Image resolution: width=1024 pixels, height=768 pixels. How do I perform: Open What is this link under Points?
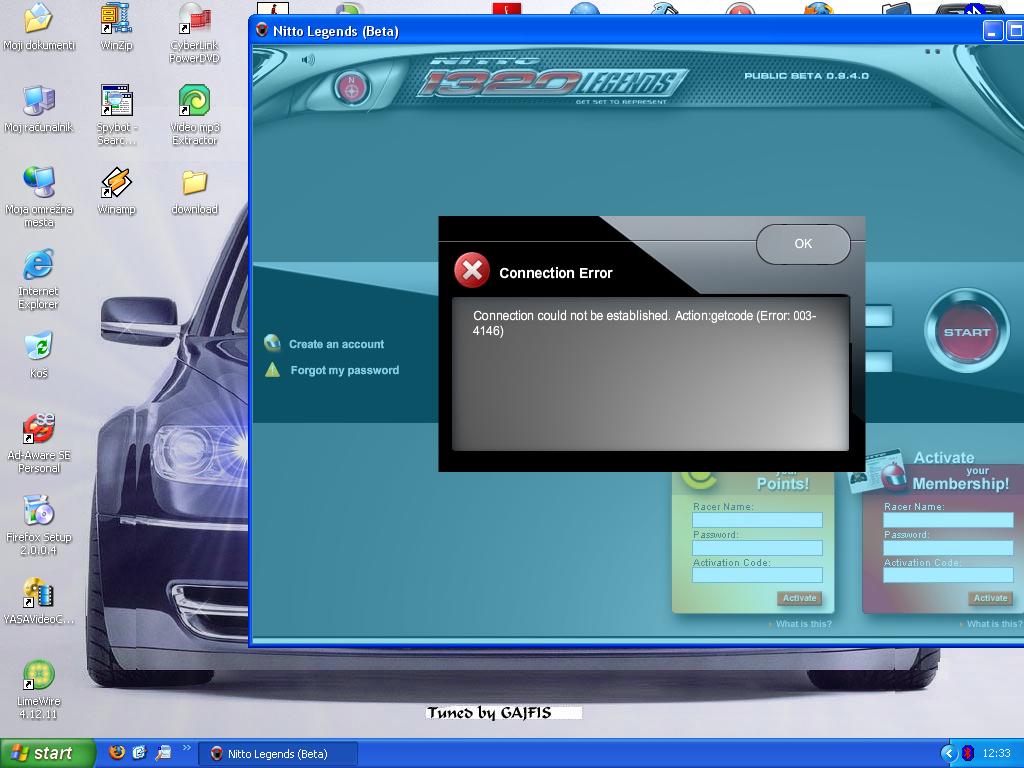(x=803, y=624)
